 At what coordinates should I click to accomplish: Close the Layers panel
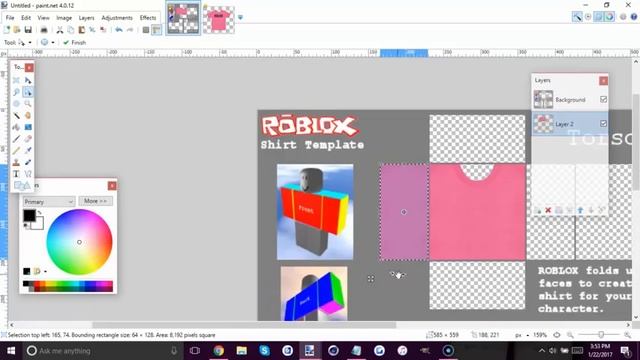pos(603,81)
